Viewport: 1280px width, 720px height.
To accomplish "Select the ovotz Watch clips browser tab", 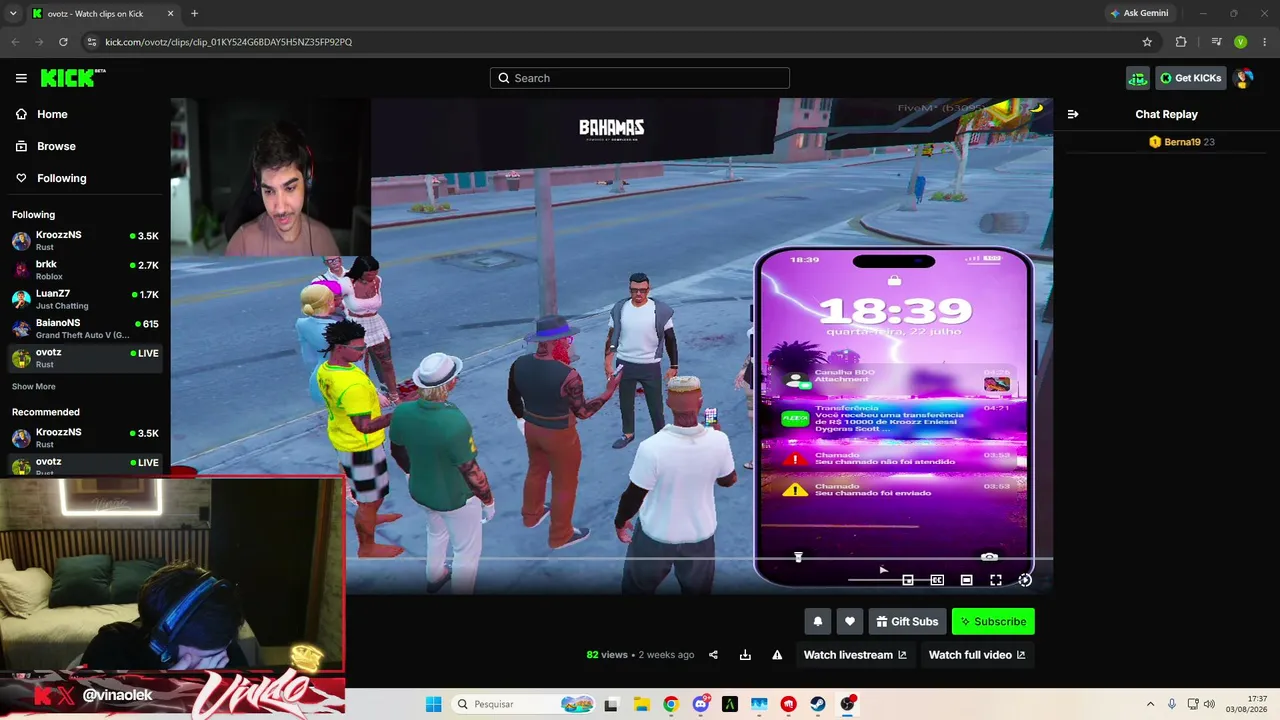I will click(95, 13).
